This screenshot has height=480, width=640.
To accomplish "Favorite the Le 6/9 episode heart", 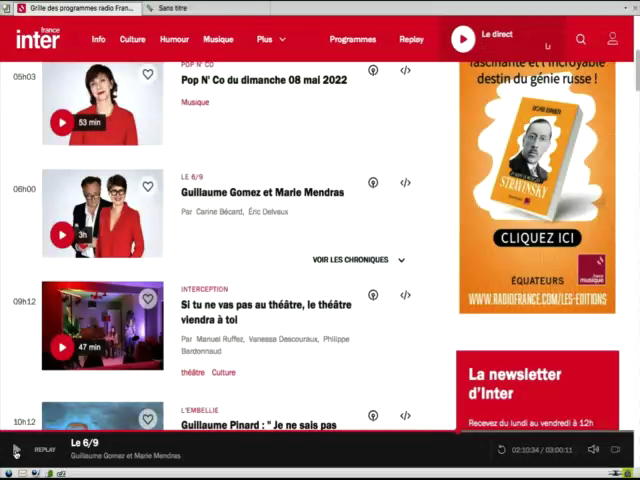I will tap(148, 186).
